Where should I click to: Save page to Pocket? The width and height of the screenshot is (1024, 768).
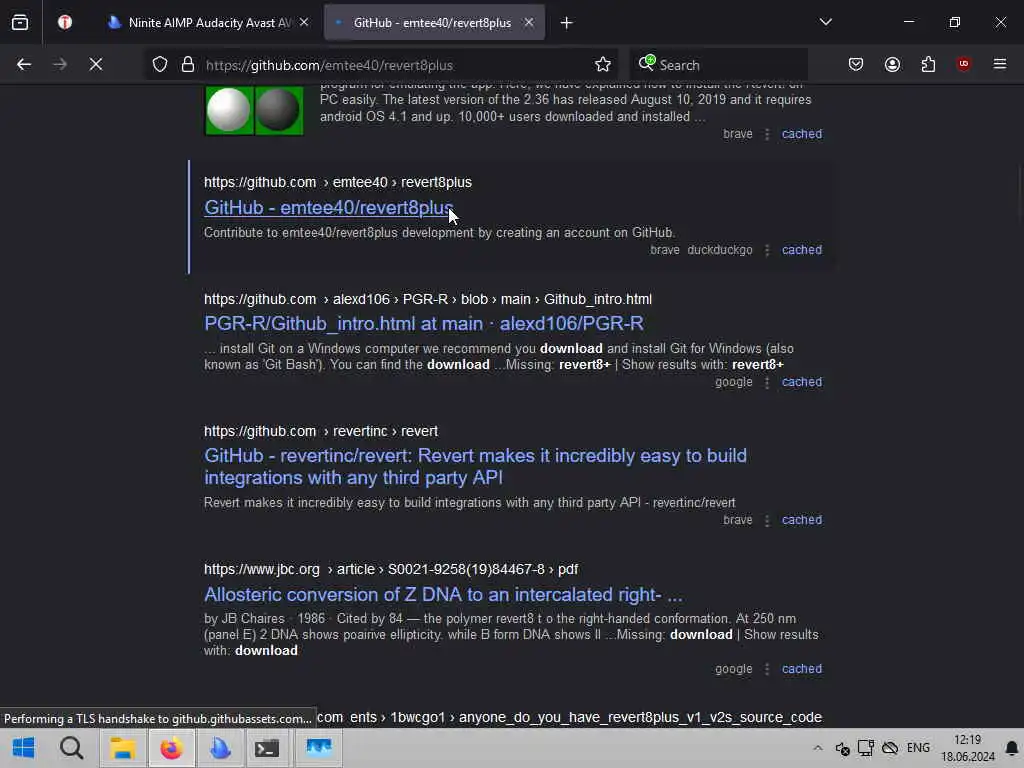click(856, 64)
